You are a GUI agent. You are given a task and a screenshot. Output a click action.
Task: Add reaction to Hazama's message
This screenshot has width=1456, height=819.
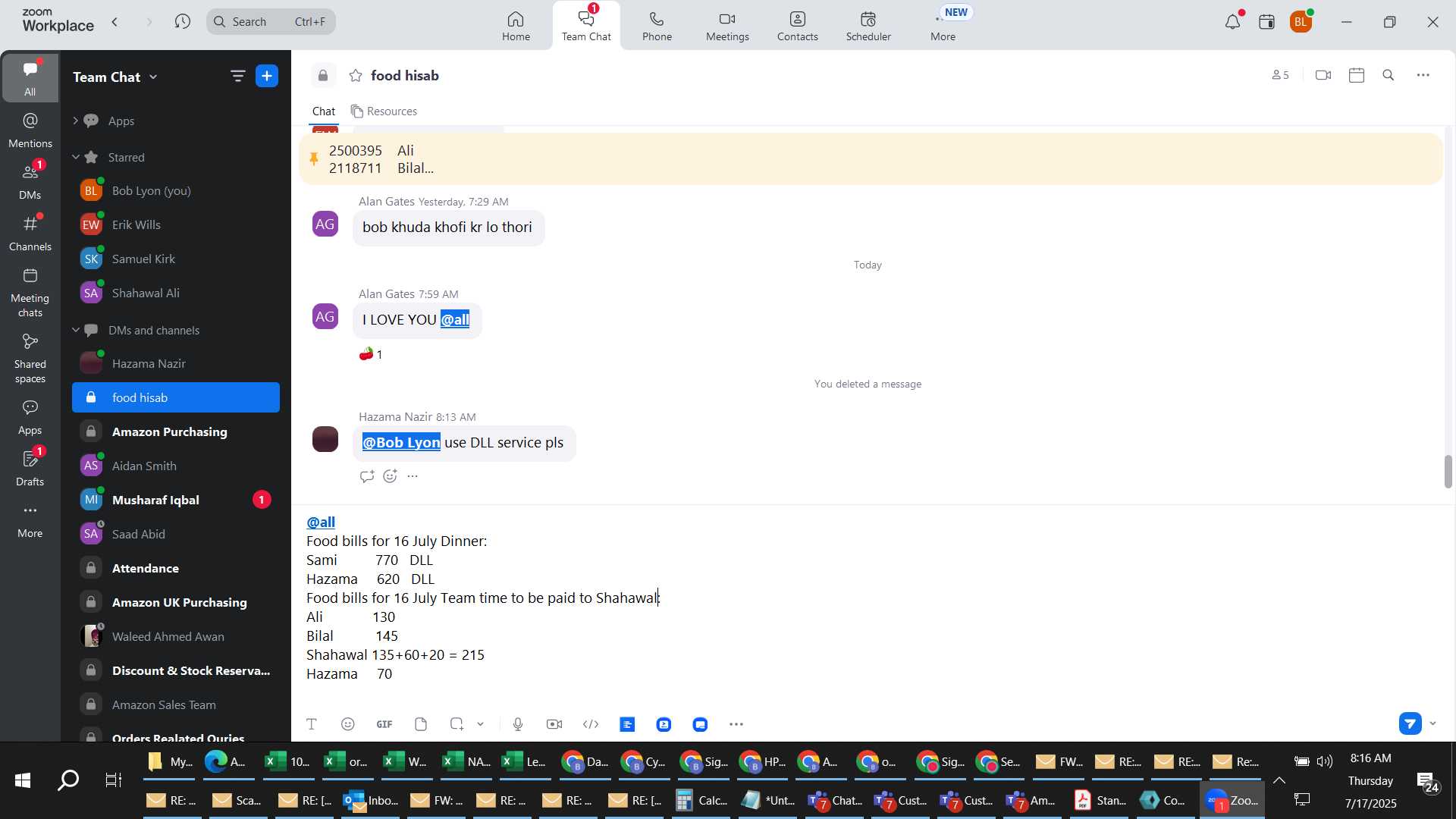(390, 476)
